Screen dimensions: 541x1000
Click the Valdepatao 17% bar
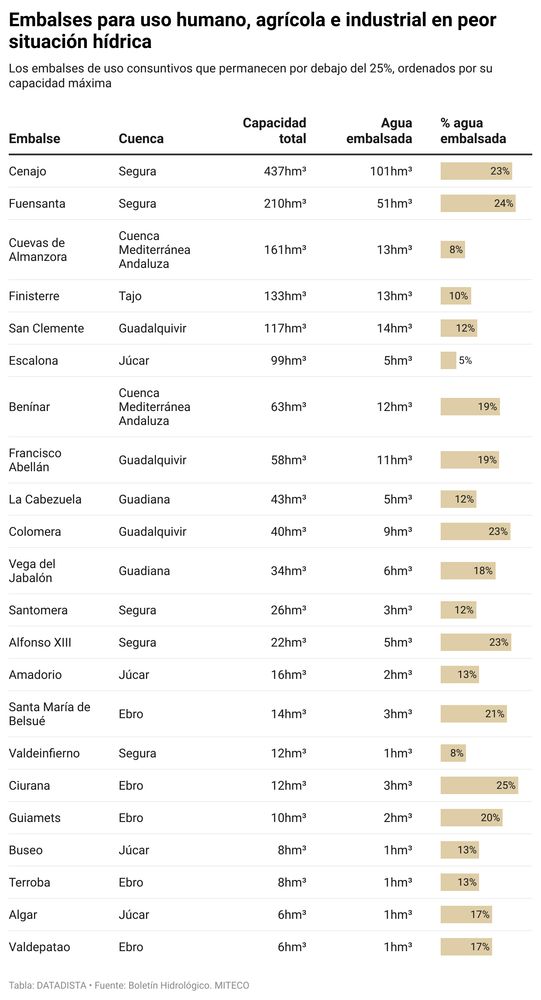[466, 947]
